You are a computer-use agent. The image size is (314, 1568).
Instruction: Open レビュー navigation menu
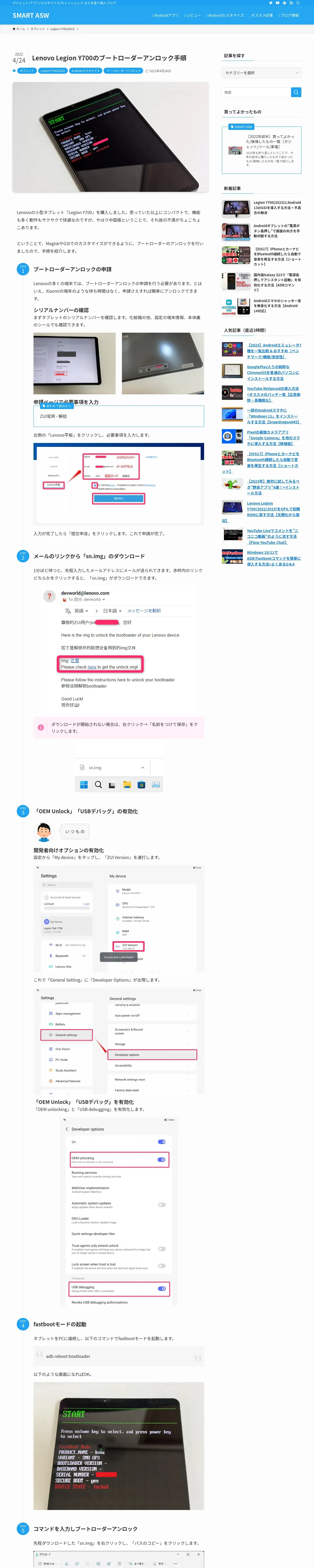click(x=192, y=15)
